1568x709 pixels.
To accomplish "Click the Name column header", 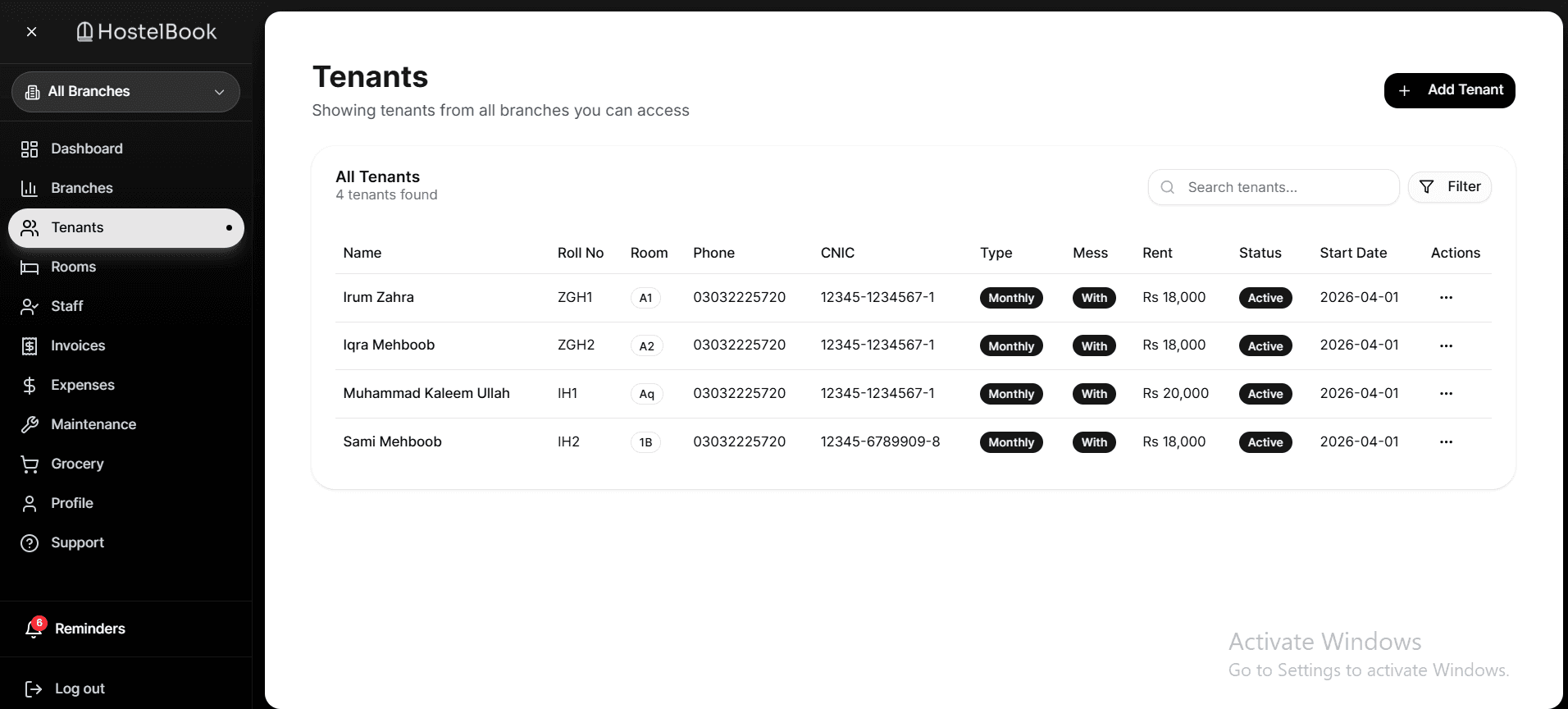I will 362,253.
